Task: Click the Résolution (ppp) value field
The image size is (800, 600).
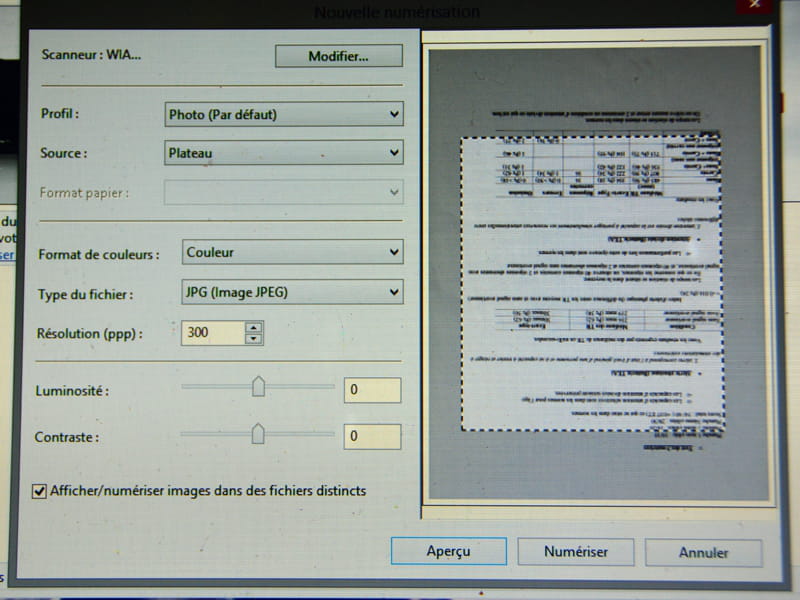Action: [x=212, y=333]
